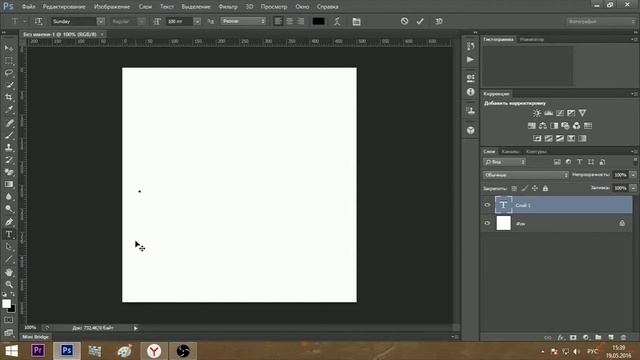Select the Gradient tool
The image size is (640, 360).
(9, 184)
